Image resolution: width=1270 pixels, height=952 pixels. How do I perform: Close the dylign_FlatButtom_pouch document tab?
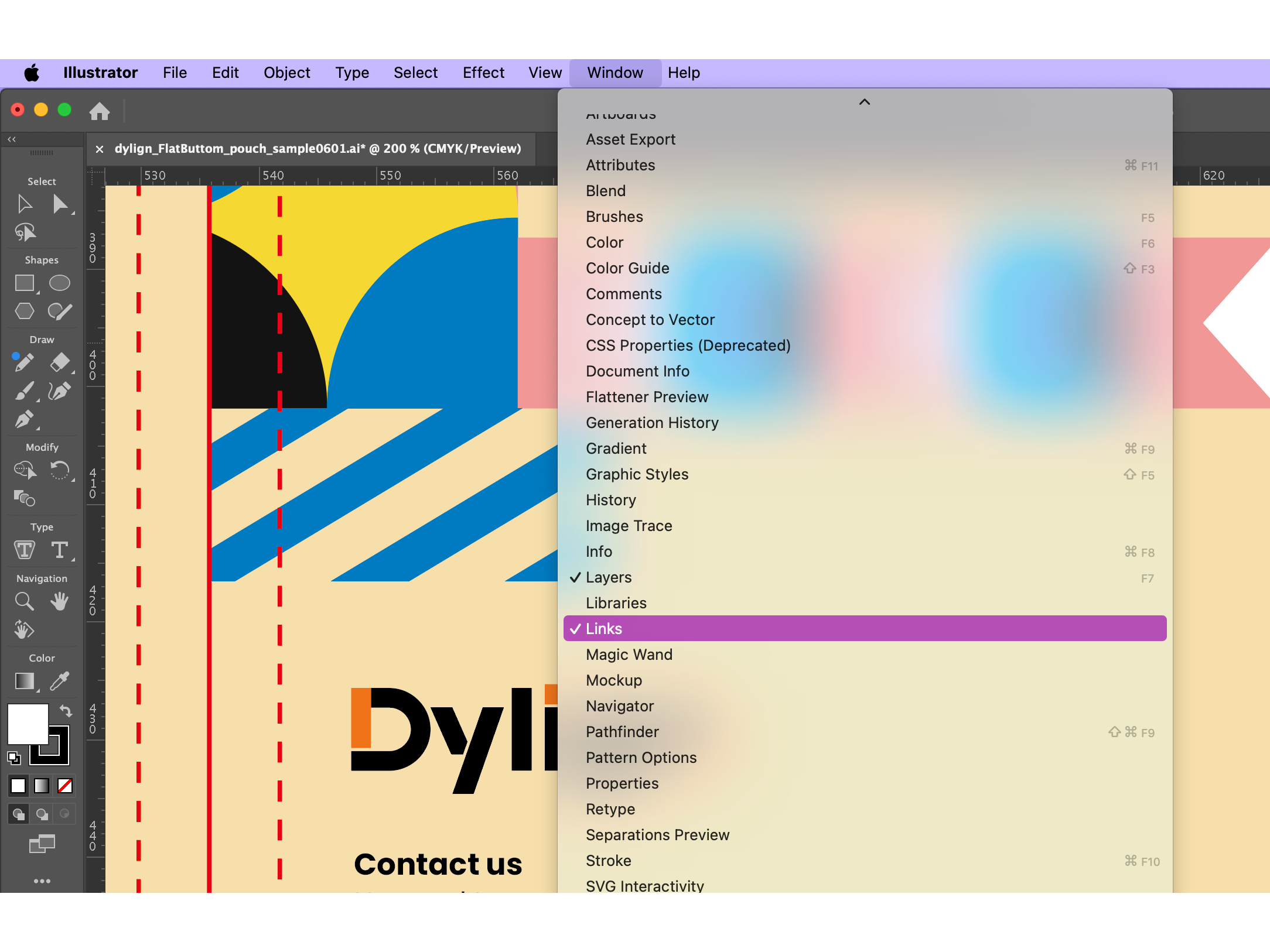(x=100, y=149)
